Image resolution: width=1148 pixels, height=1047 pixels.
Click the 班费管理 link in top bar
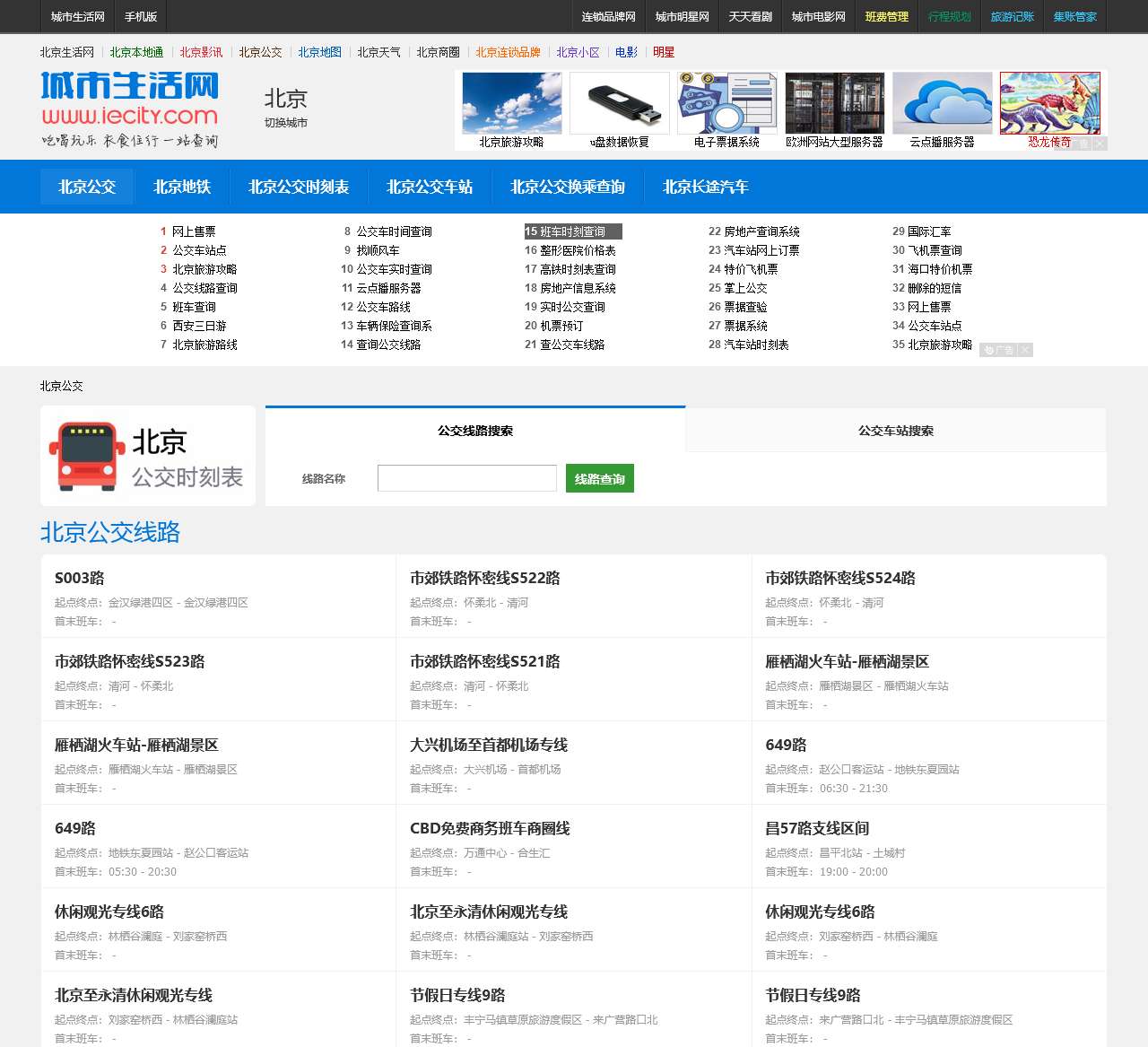(x=887, y=16)
